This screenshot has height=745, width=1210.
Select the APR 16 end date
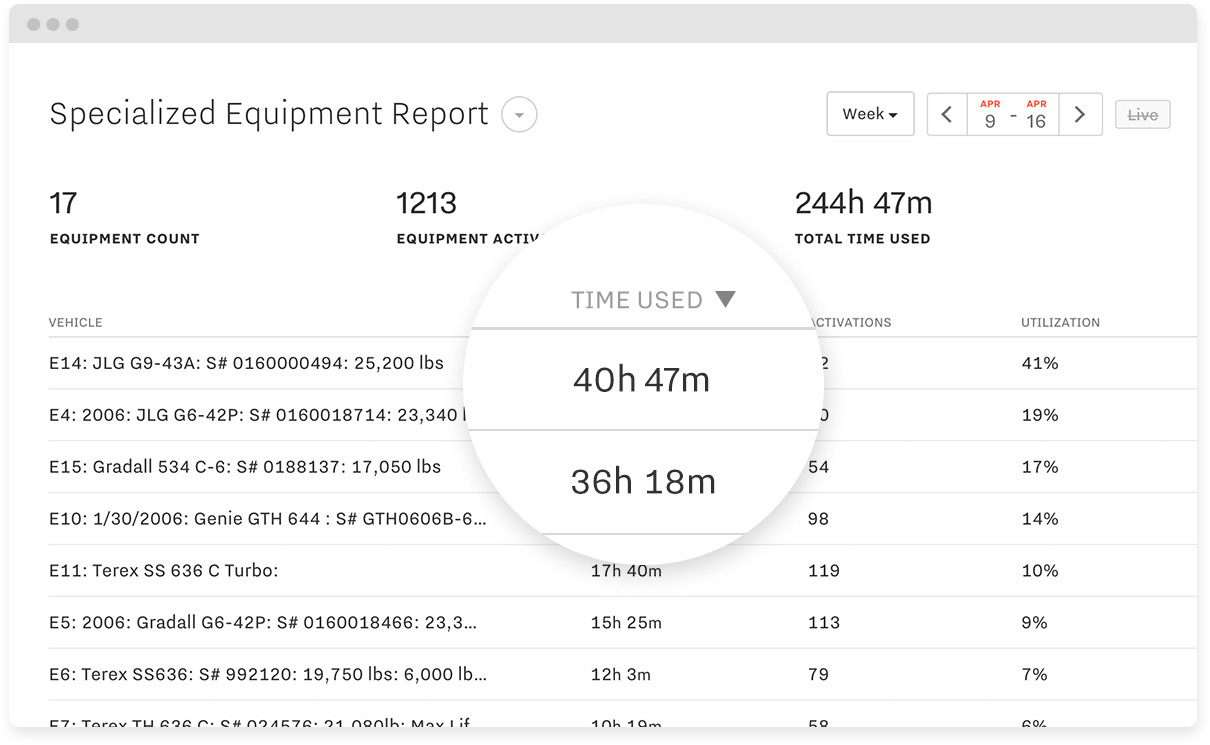(x=1036, y=114)
